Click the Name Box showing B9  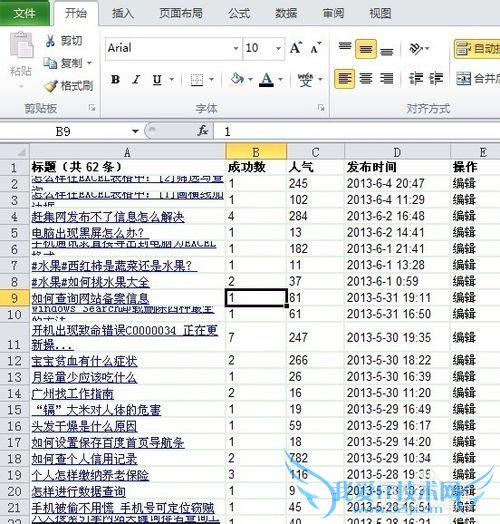click(x=64, y=131)
